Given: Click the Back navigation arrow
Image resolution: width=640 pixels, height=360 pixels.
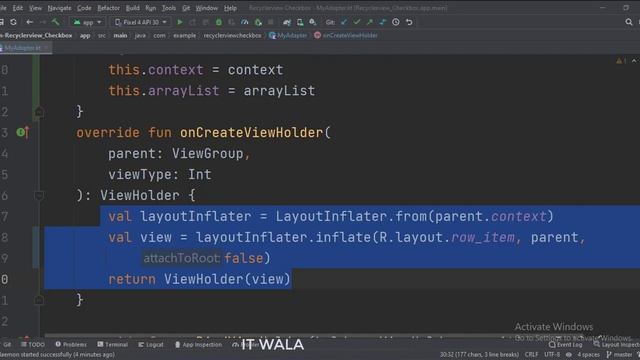Looking at the screenshot, I should (29, 22).
